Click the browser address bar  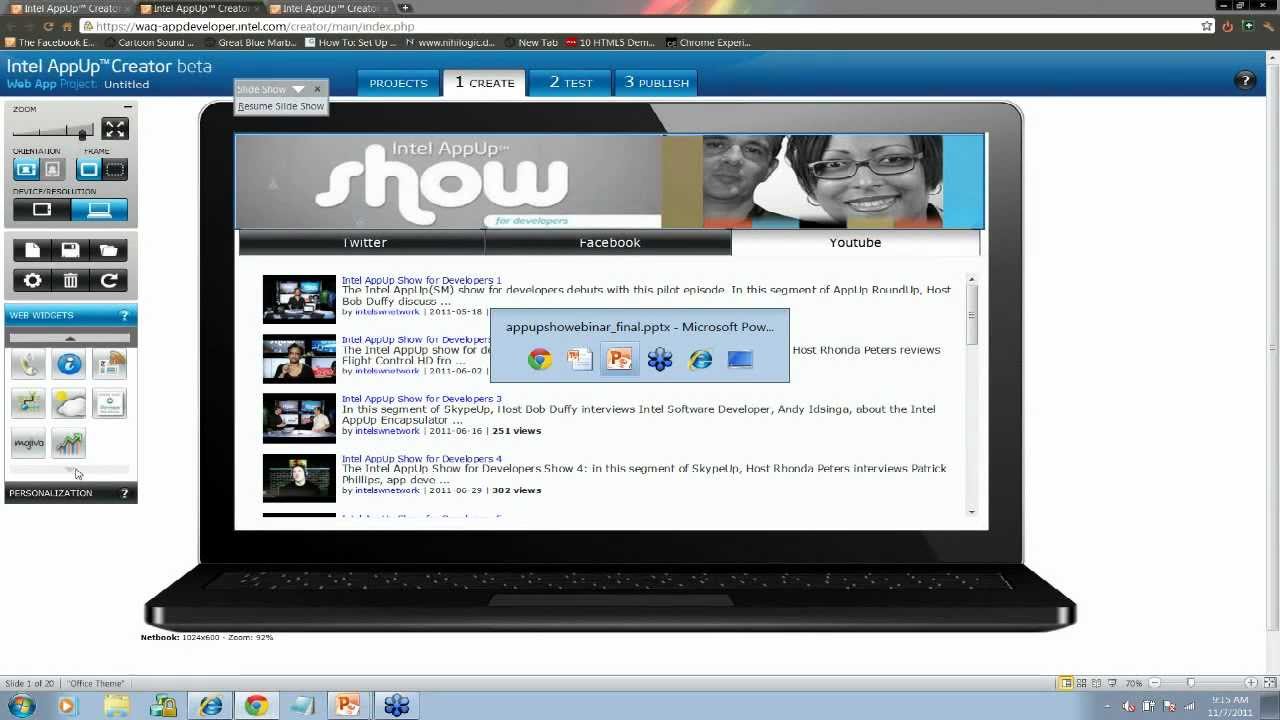(640, 26)
